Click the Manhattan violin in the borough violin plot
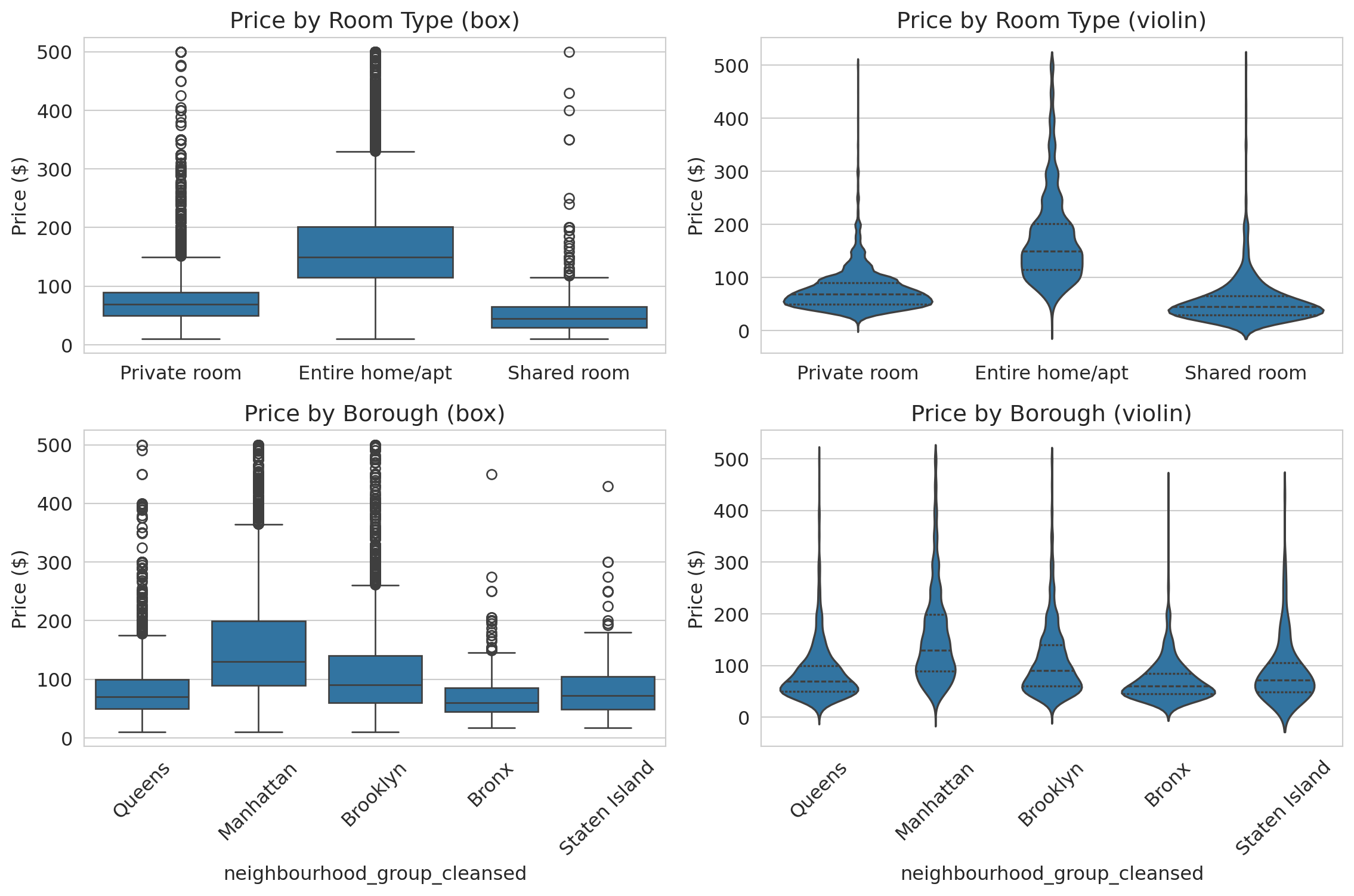Image resolution: width=1354 pixels, height=896 pixels. point(935,656)
